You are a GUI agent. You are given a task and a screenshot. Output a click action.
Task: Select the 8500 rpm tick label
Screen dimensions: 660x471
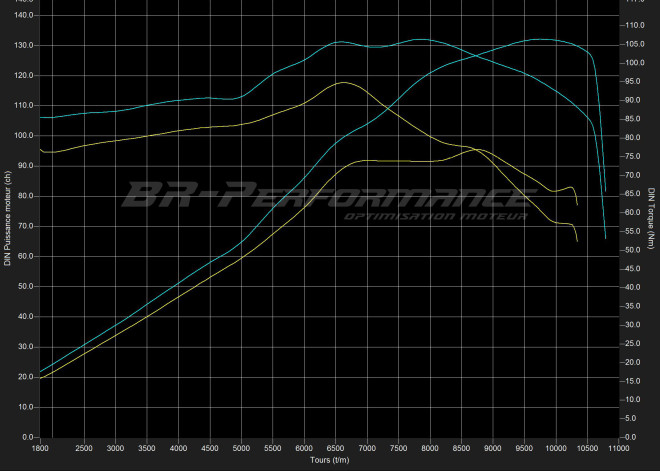tap(461, 448)
